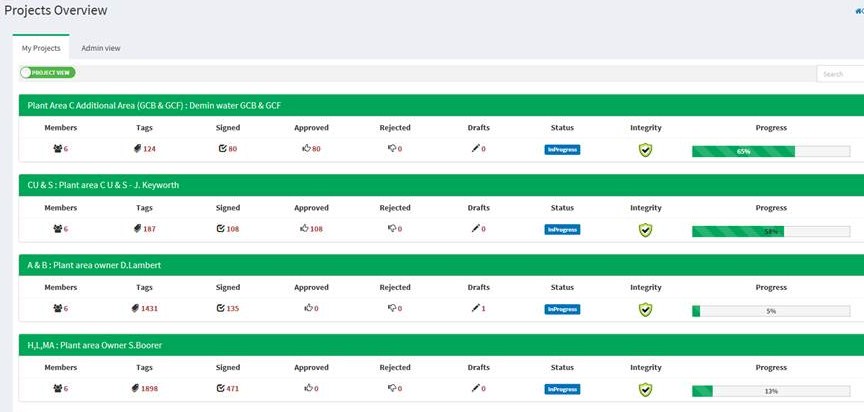Click signed icon beside 471
The width and height of the screenshot is (864, 412).
(222, 388)
